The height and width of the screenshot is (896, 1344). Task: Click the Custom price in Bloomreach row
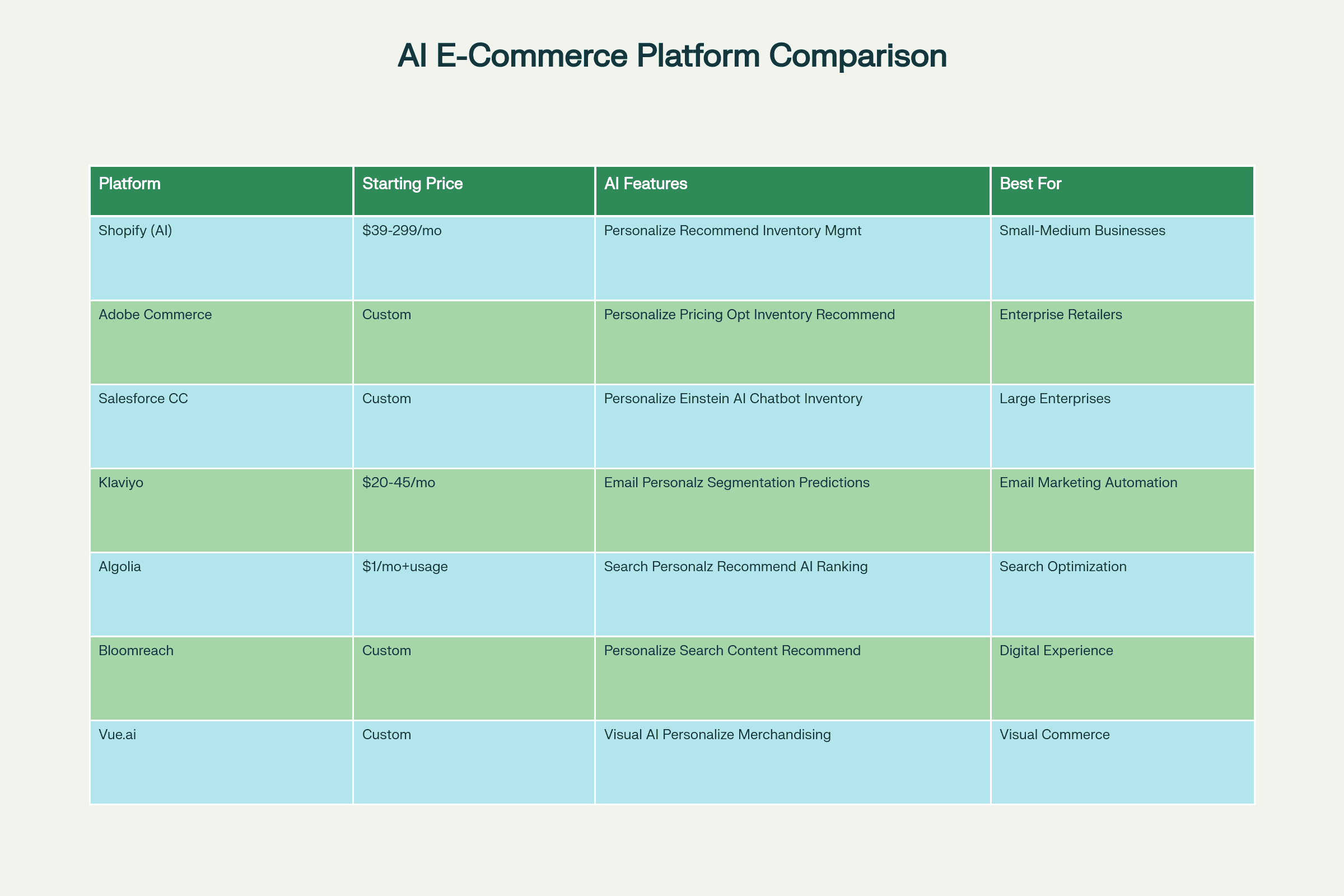[x=474, y=678]
